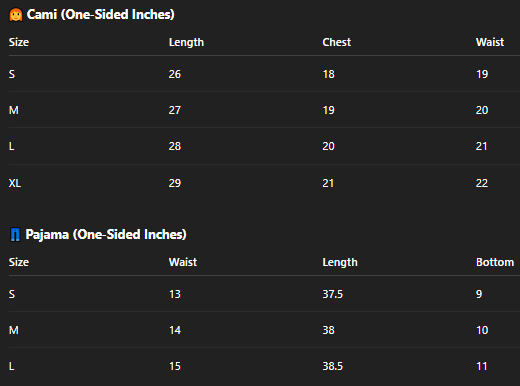Click the Cami table Length column header
Viewport: 520px width, 386px height.
click(x=186, y=43)
